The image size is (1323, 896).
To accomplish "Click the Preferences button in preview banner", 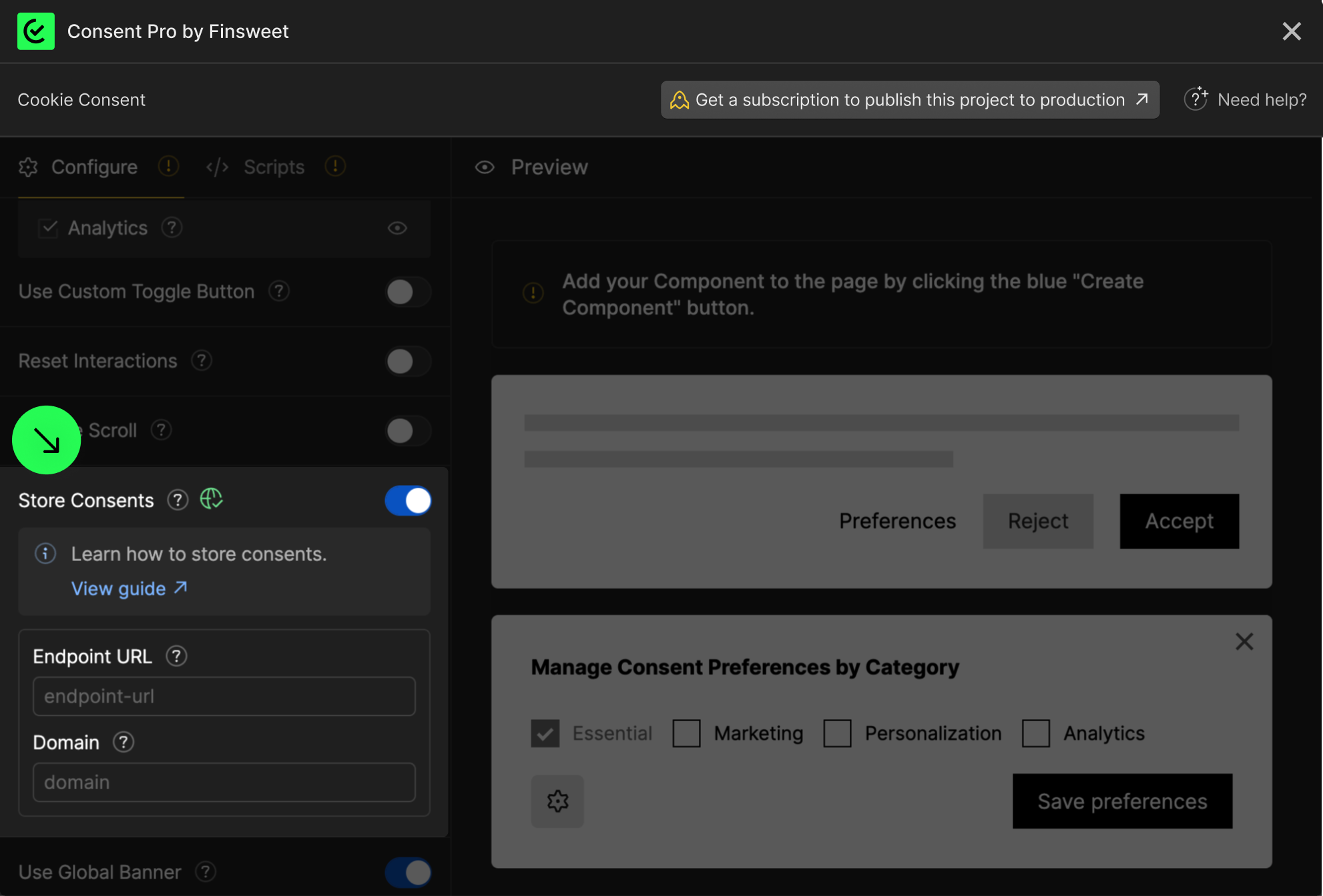I will 897,521.
